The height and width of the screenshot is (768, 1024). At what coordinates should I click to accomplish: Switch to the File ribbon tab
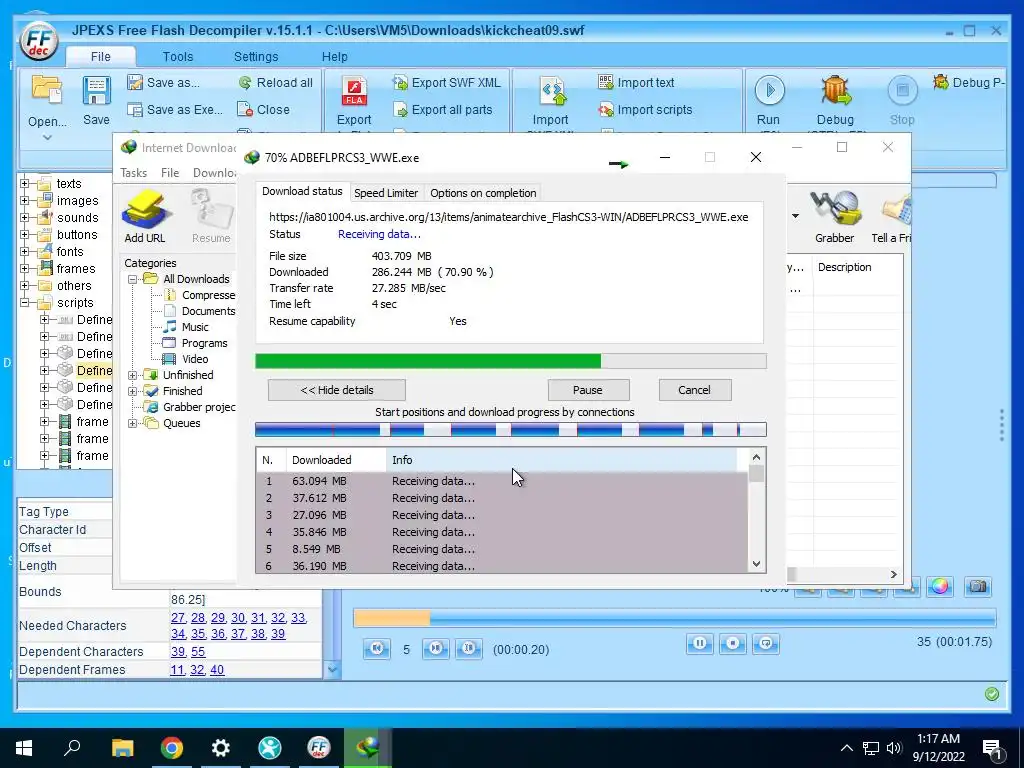101,56
